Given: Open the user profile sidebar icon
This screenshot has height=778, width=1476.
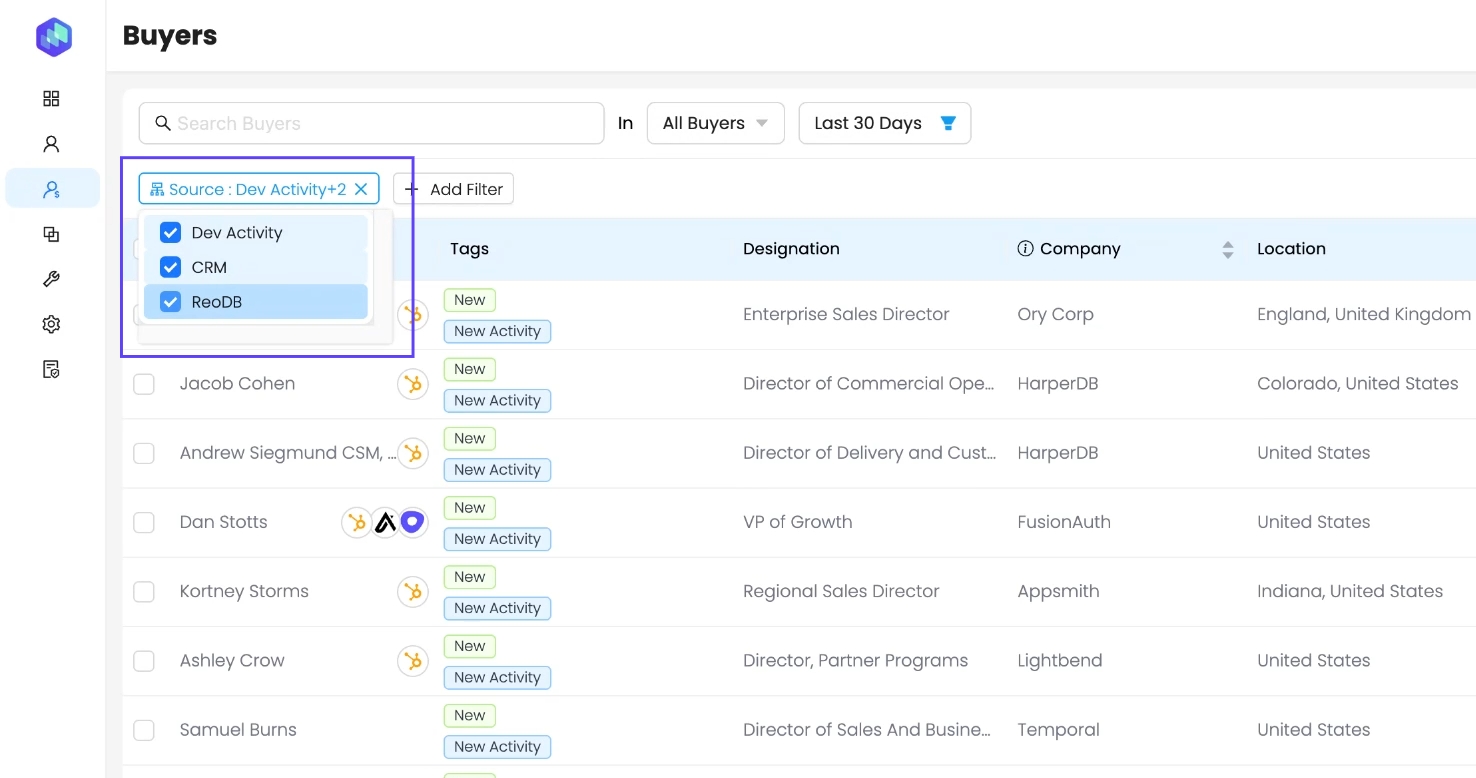Looking at the screenshot, I should (52, 144).
